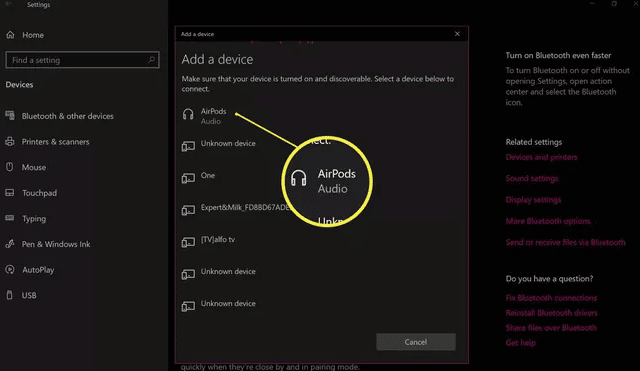Click the search magnifier in Find a setting
The image size is (640, 371).
click(x=151, y=60)
